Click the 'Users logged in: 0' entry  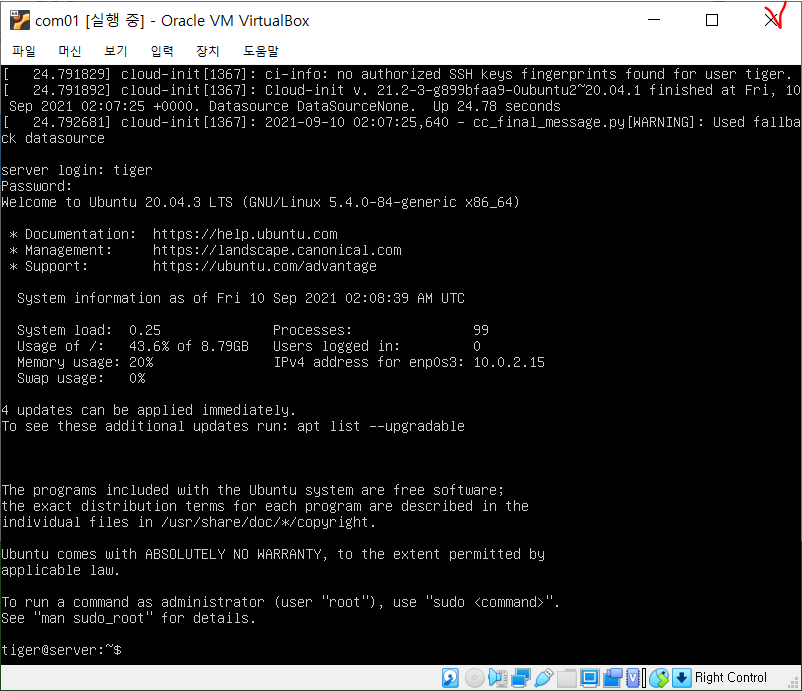[377, 346]
